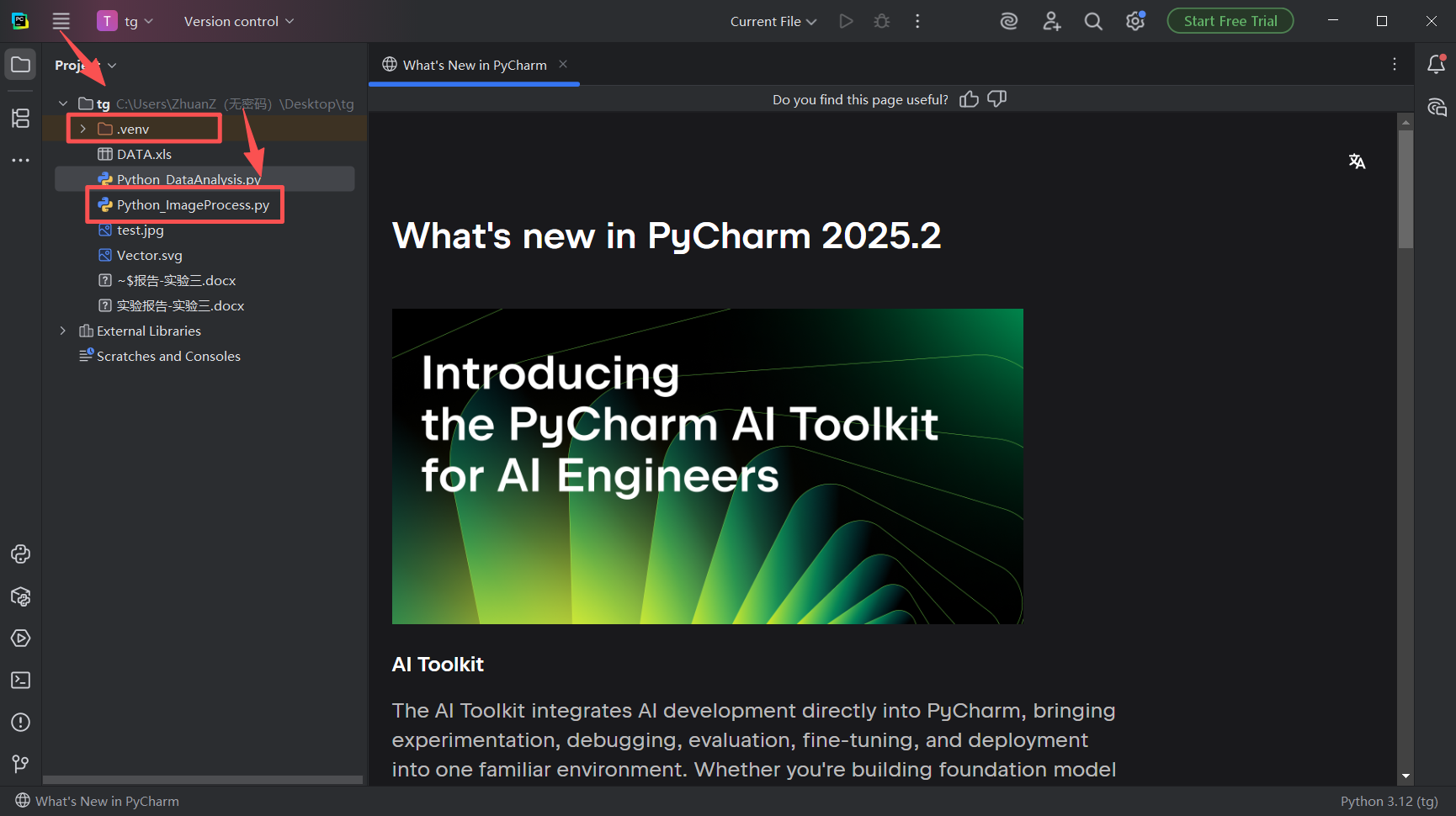
Task: Click the .venv folder name
Action: pyautogui.click(x=133, y=129)
